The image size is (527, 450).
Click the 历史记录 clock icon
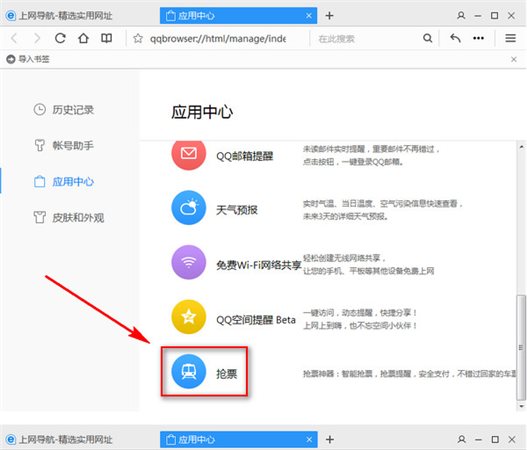pyautogui.click(x=40, y=110)
